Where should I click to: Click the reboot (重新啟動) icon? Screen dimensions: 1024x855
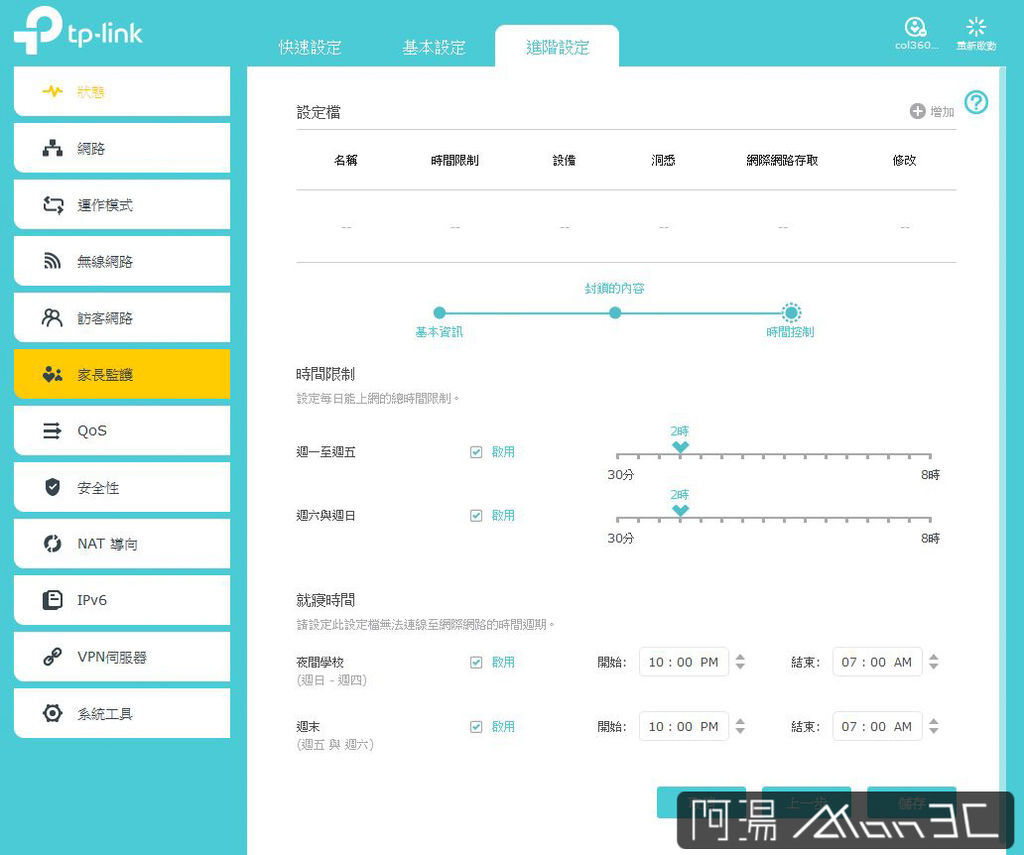coord(976,27)
